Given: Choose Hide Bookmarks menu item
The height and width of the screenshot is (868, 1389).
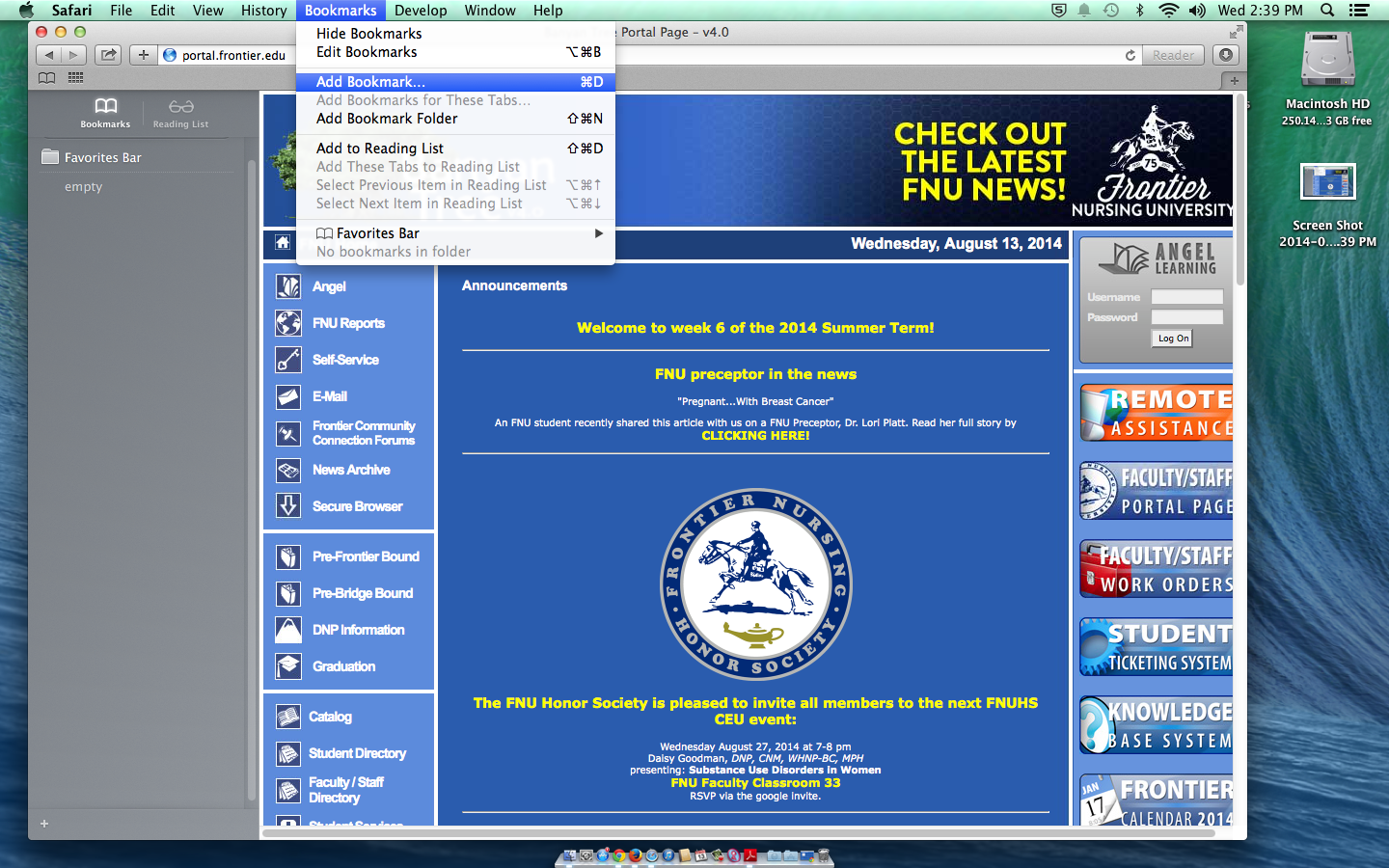Looking at the screenshot, I should pyautogui.click(x=455, y=33).
